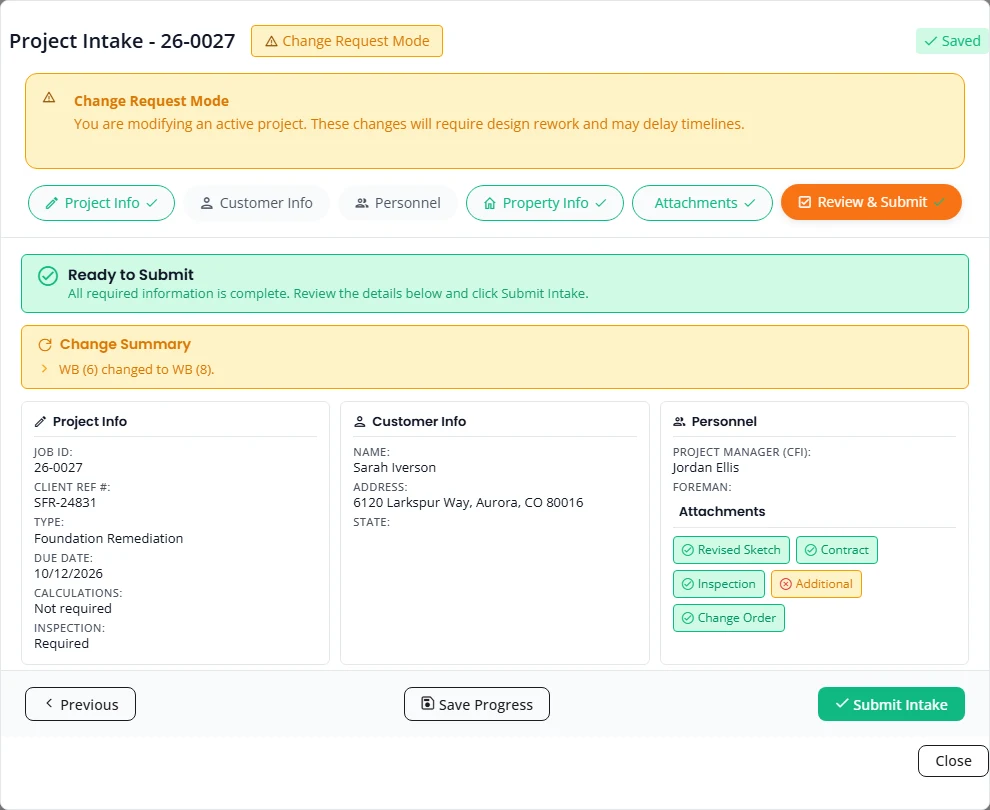Click the customer name Sarah Iverson
The width and height of the screenshot is (990, 810).
click(x=395, y=468)
